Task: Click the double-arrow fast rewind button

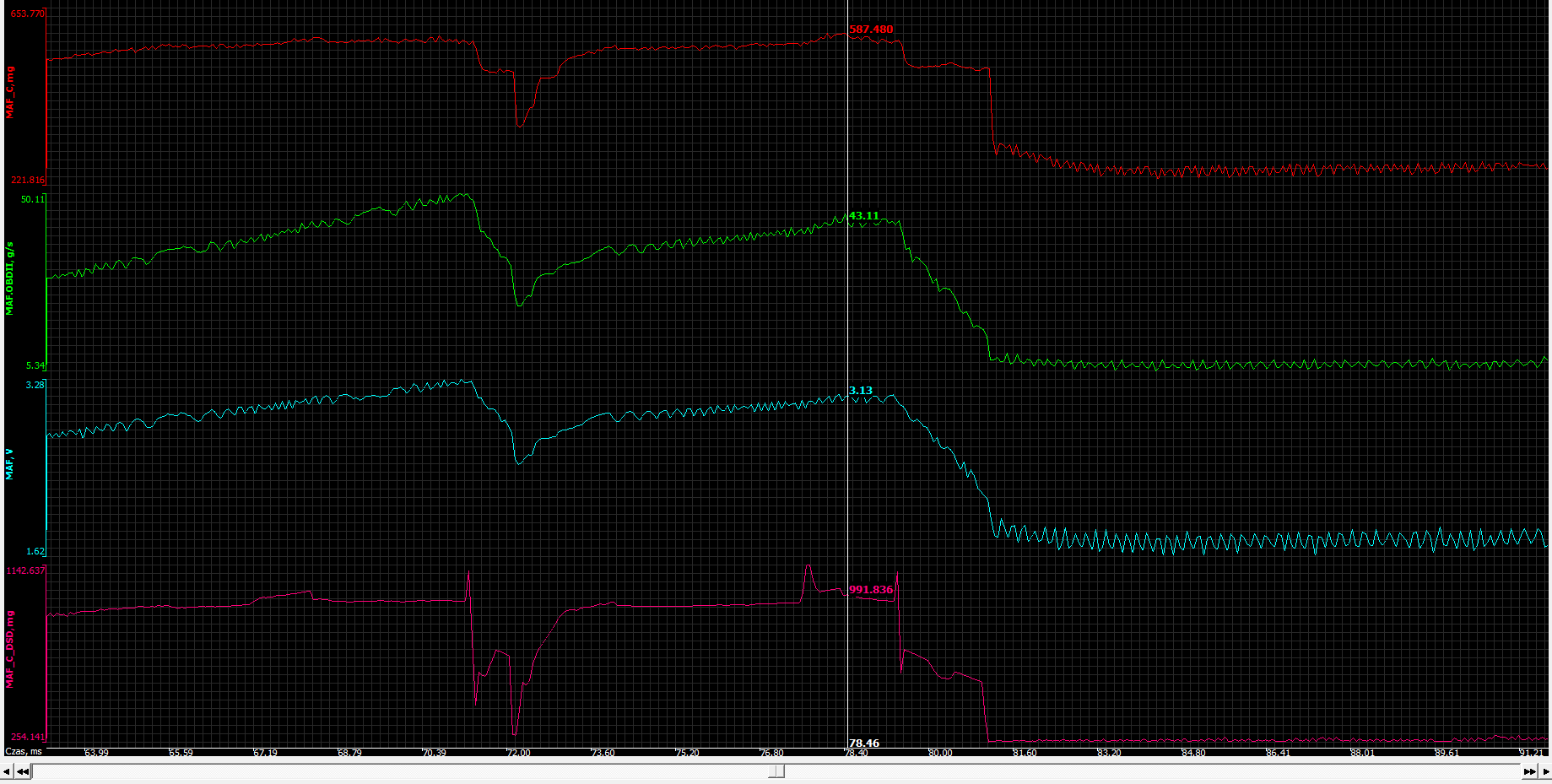Action: pos(23,771)
